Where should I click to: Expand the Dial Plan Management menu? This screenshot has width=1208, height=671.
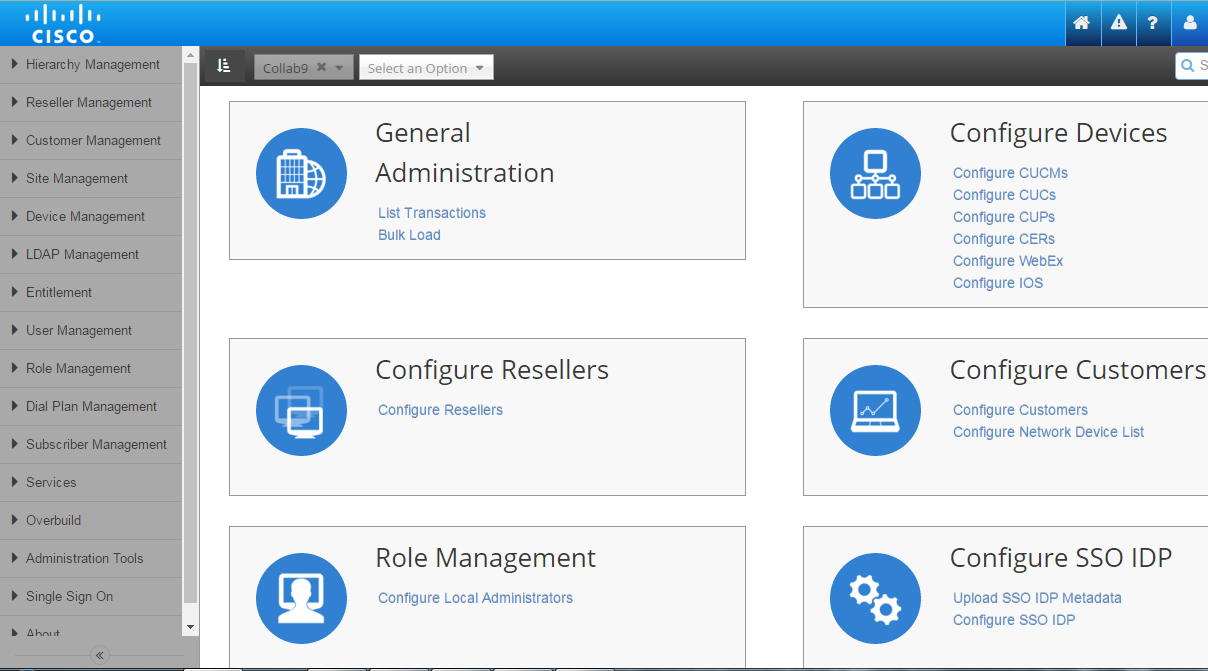(91, 407)
